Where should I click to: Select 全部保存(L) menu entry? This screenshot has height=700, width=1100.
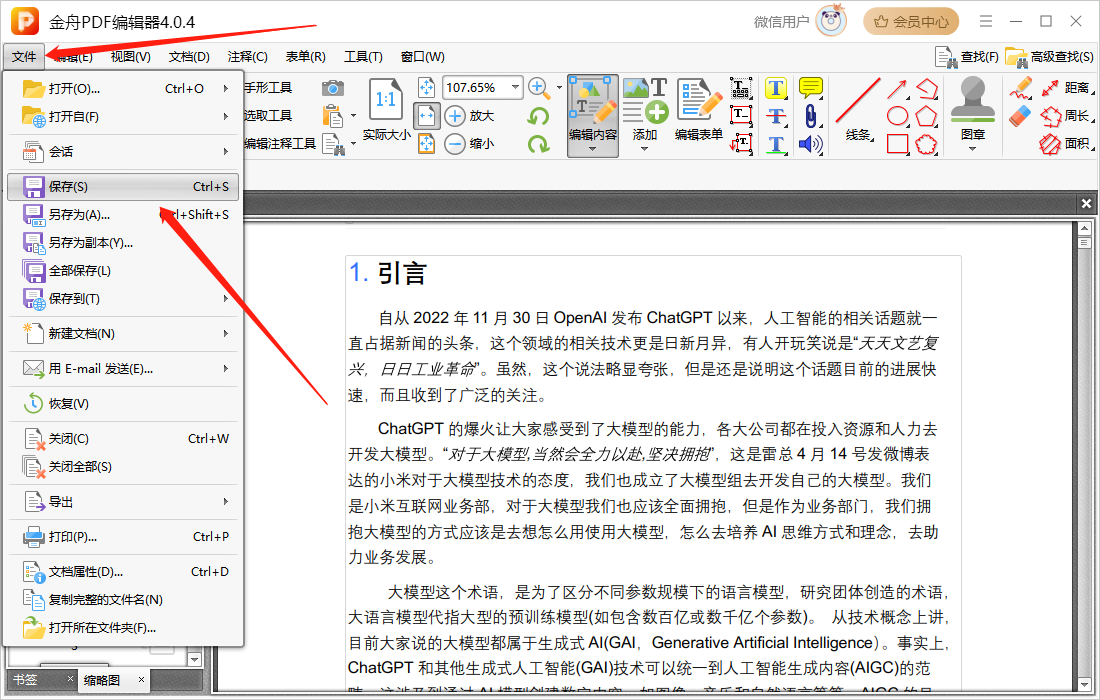point(123,271)
